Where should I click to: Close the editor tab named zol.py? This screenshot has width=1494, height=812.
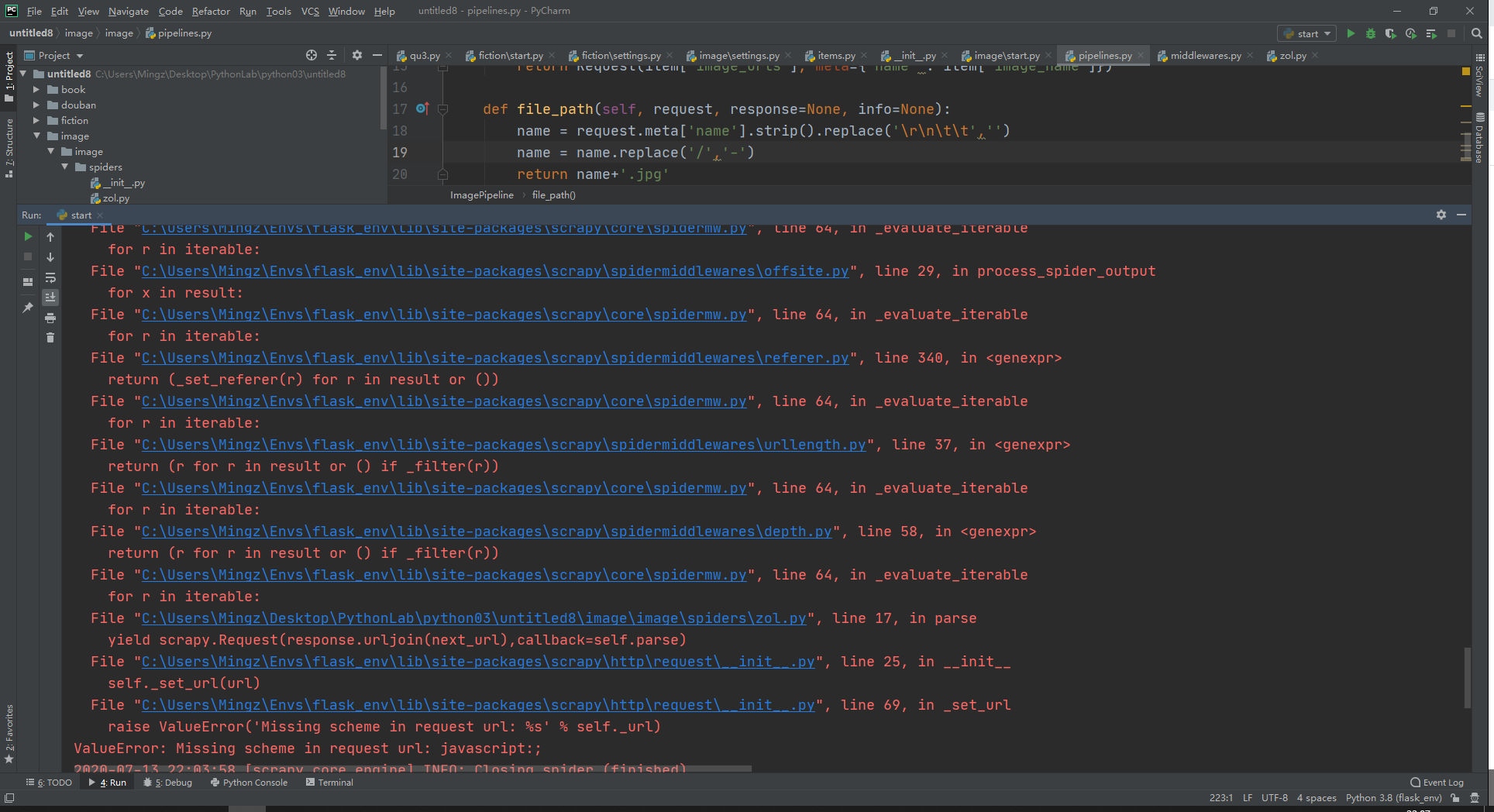pyautogui.click(x=1315, y=56)
